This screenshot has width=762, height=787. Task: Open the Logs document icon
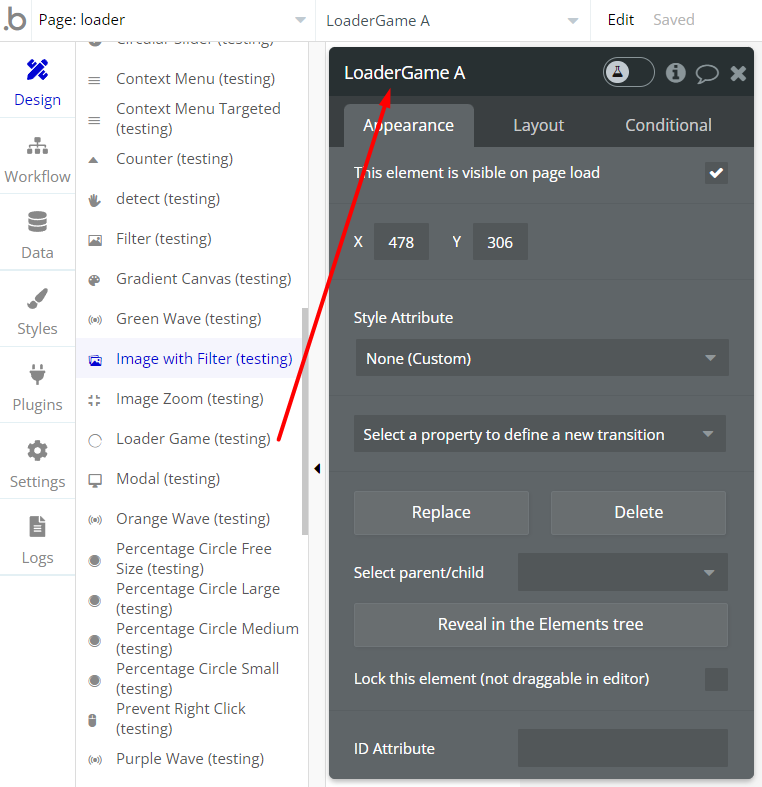37,527
